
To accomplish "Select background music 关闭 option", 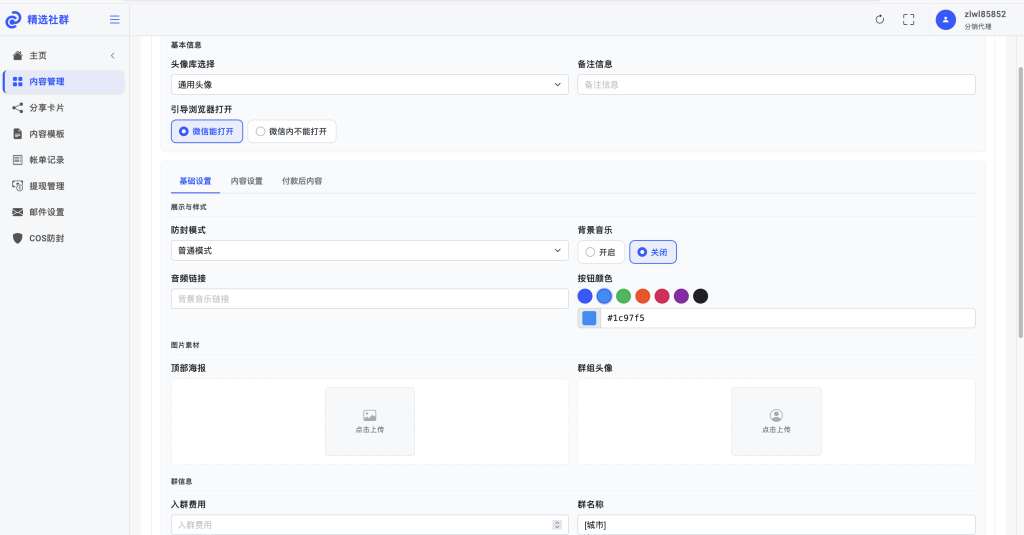I will (x=653, y=252).
